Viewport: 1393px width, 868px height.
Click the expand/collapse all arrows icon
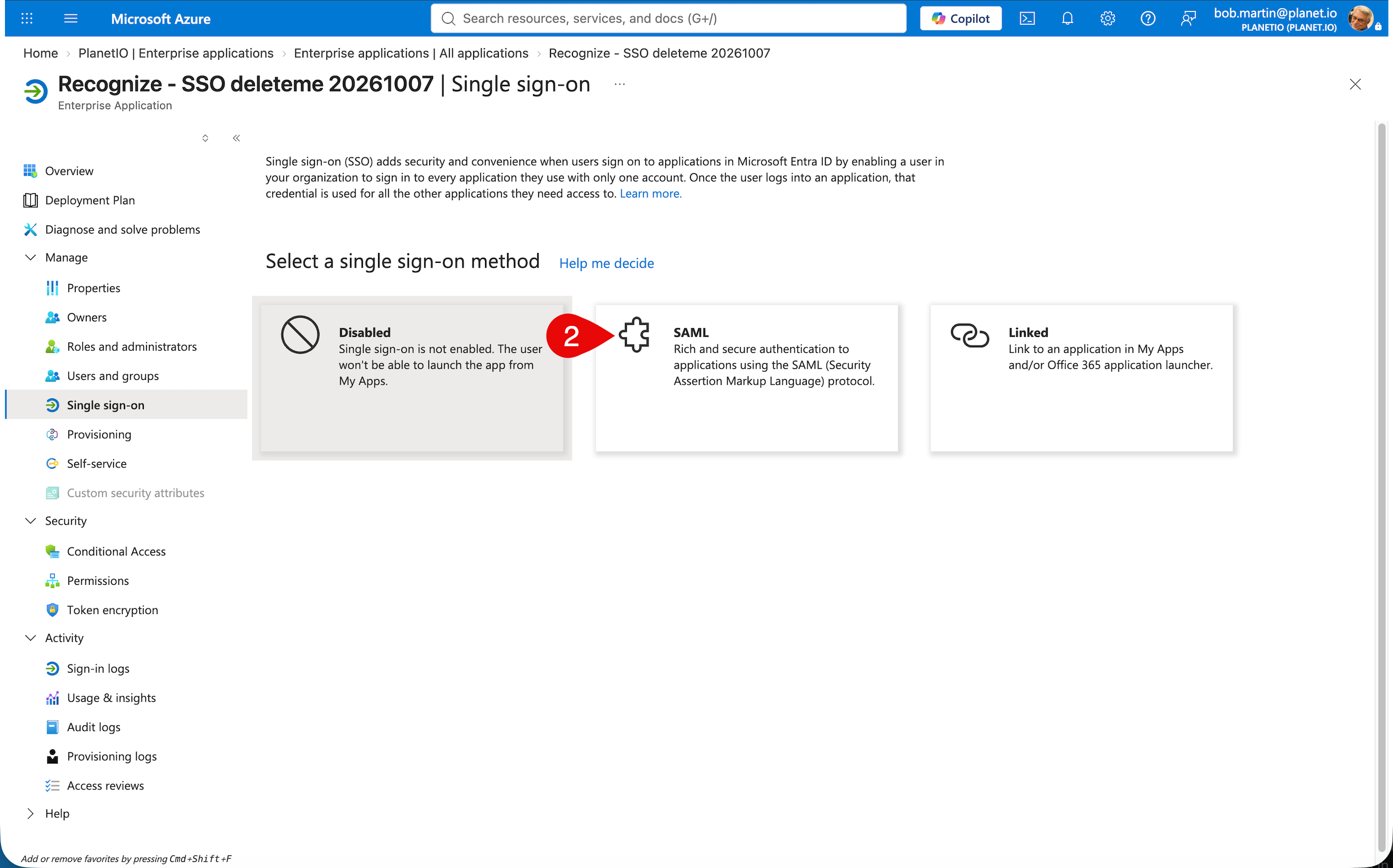point(205,138)
